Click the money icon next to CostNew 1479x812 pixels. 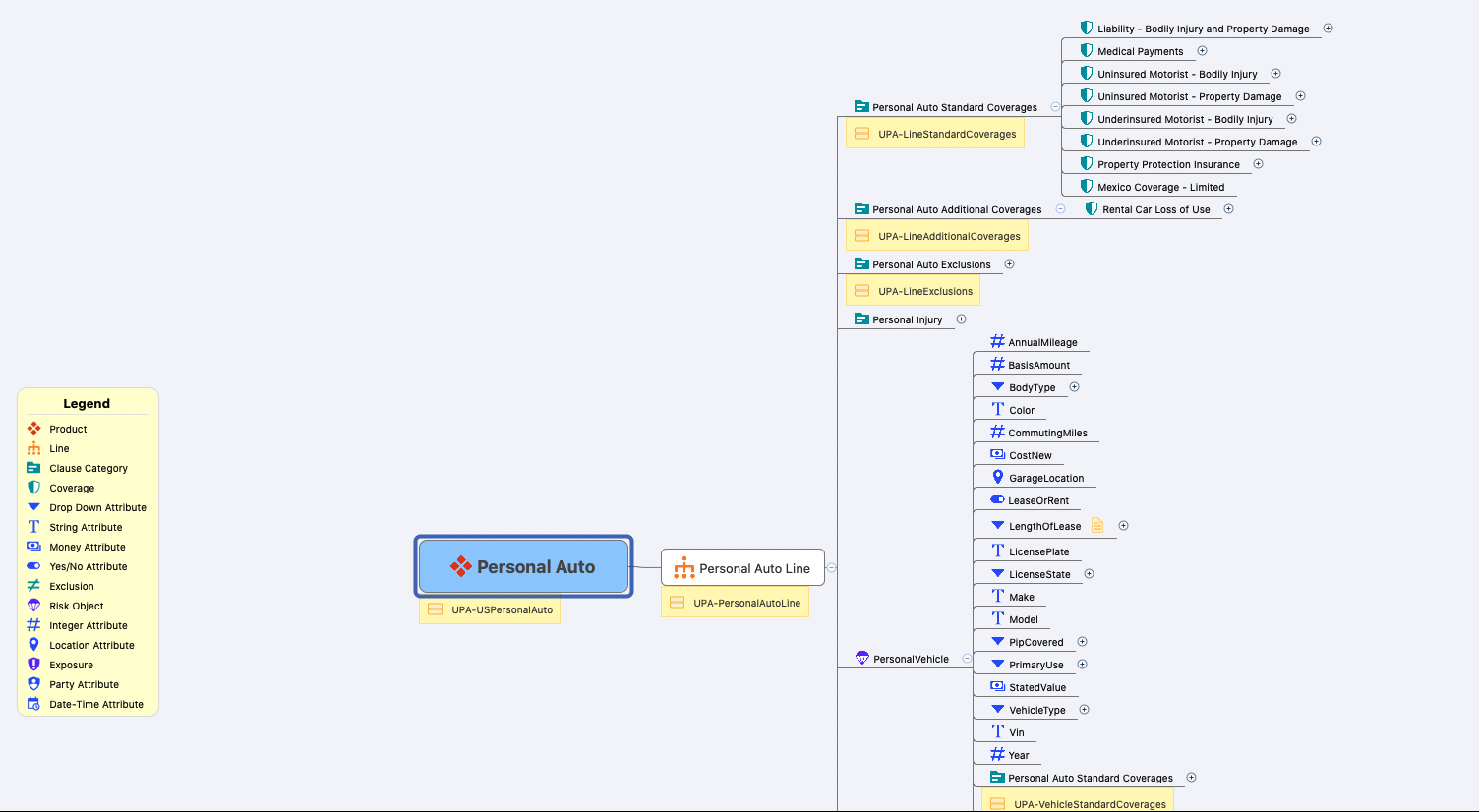point(997,454)
